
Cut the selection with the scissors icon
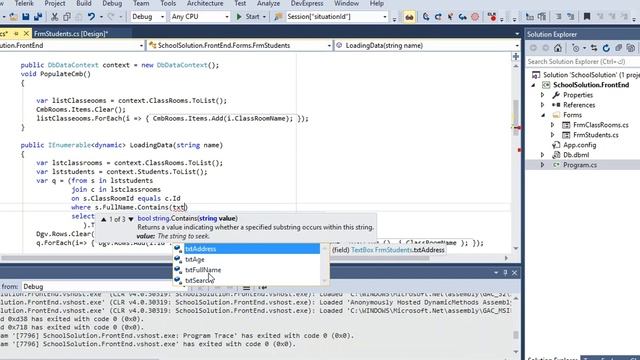point(54,17)
